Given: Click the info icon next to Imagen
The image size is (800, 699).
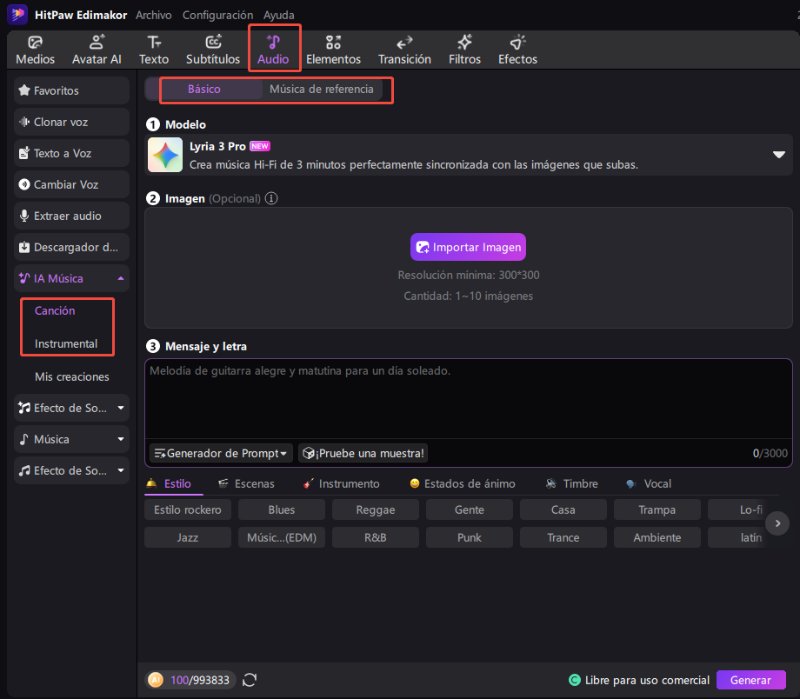Looking at the screenshot, I should (x=271, y=198).
